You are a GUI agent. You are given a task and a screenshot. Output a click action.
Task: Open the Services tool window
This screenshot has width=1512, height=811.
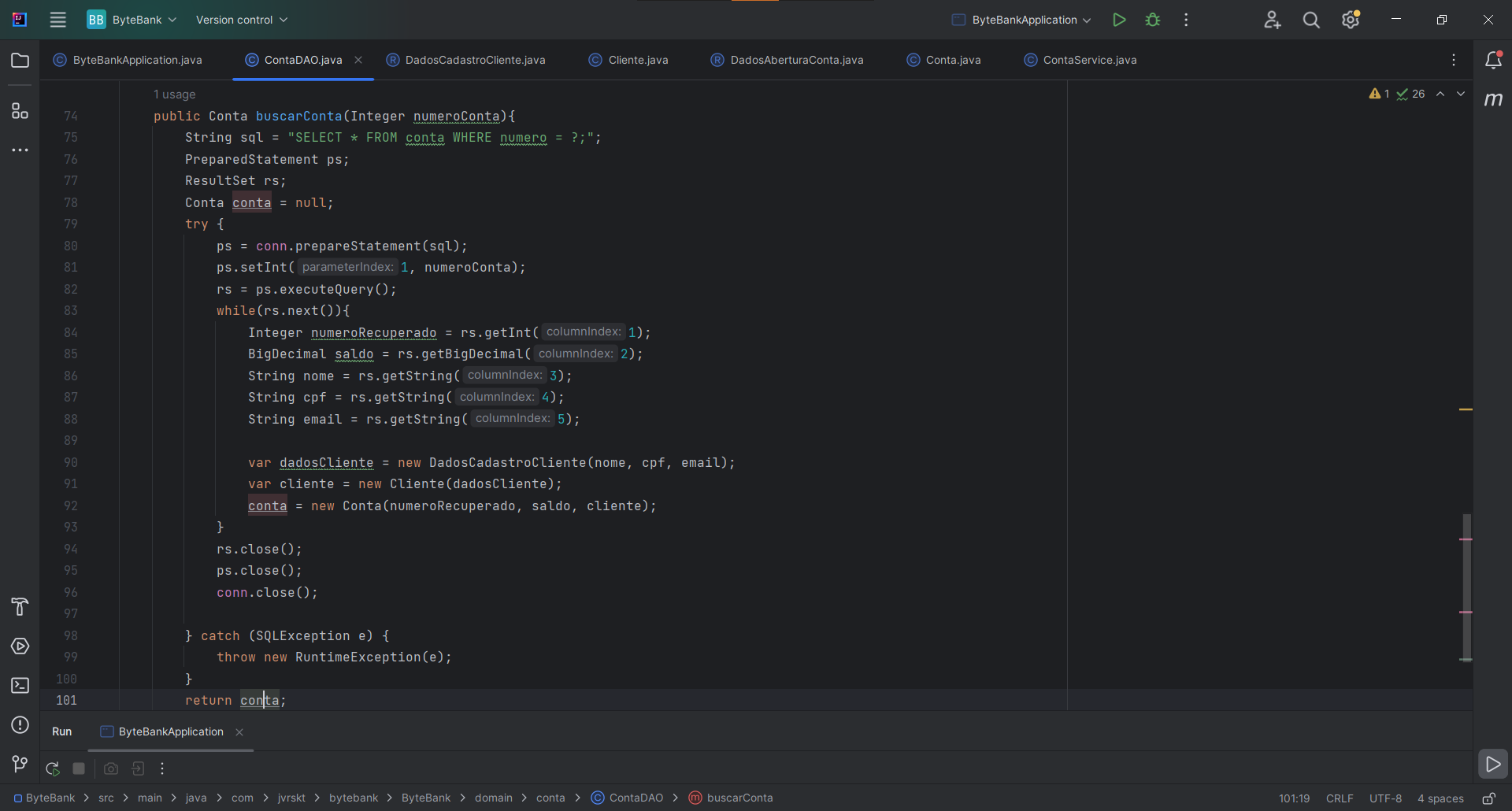click(x=20, y=646)
